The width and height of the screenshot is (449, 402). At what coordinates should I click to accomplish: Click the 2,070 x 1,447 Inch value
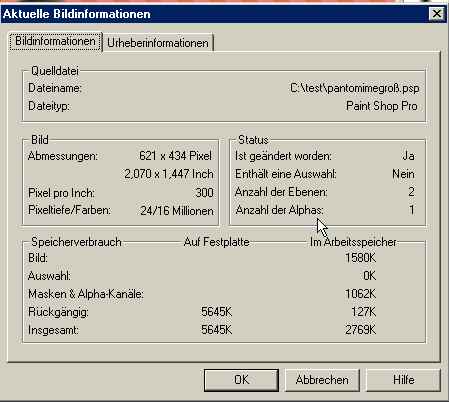tap(169, 174)
